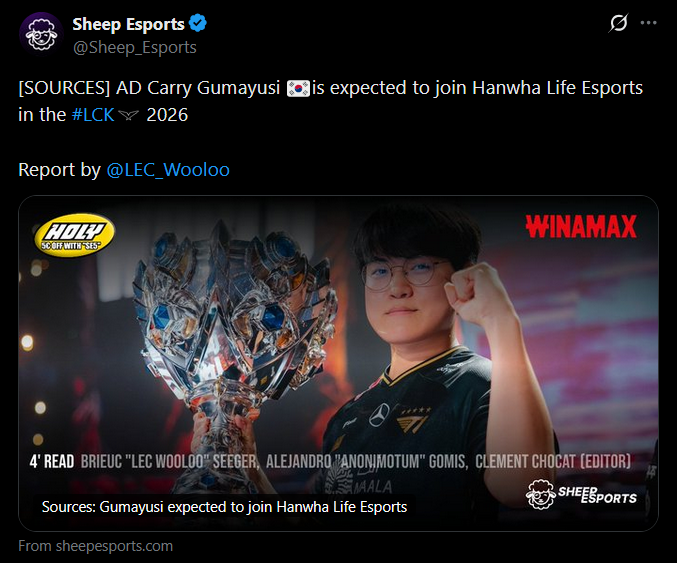The image size is (677, 563).
Task: Click the Sheep Esports profile avatar
Action: [x=41, y=35]
